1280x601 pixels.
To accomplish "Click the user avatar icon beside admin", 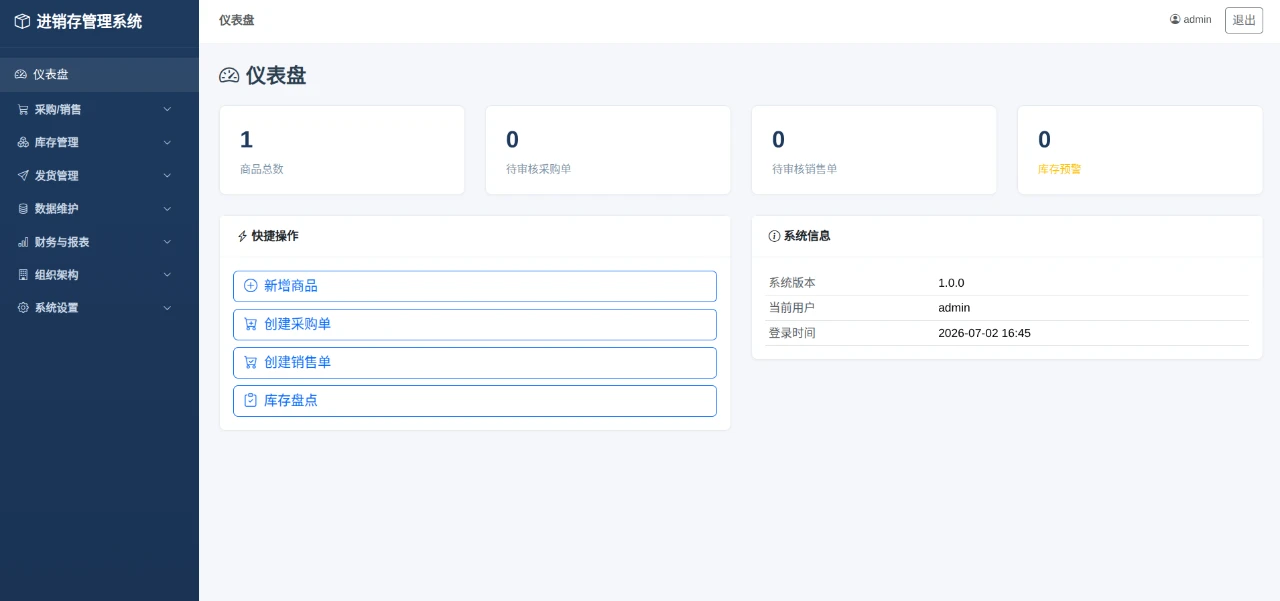I will (x=1175, y=19).
